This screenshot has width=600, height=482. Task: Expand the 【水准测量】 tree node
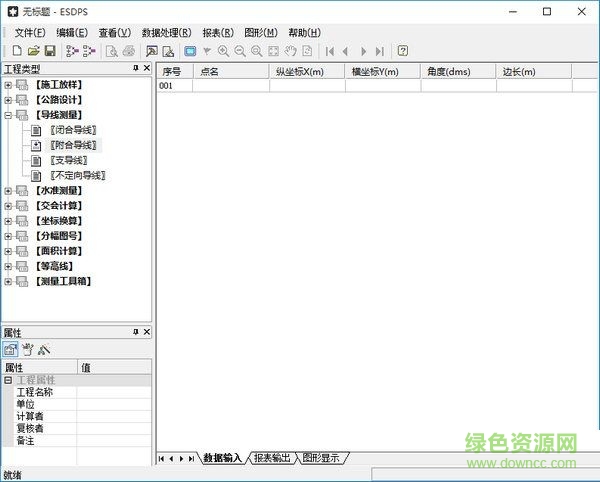pyautogui.click(x=8, y=191)
